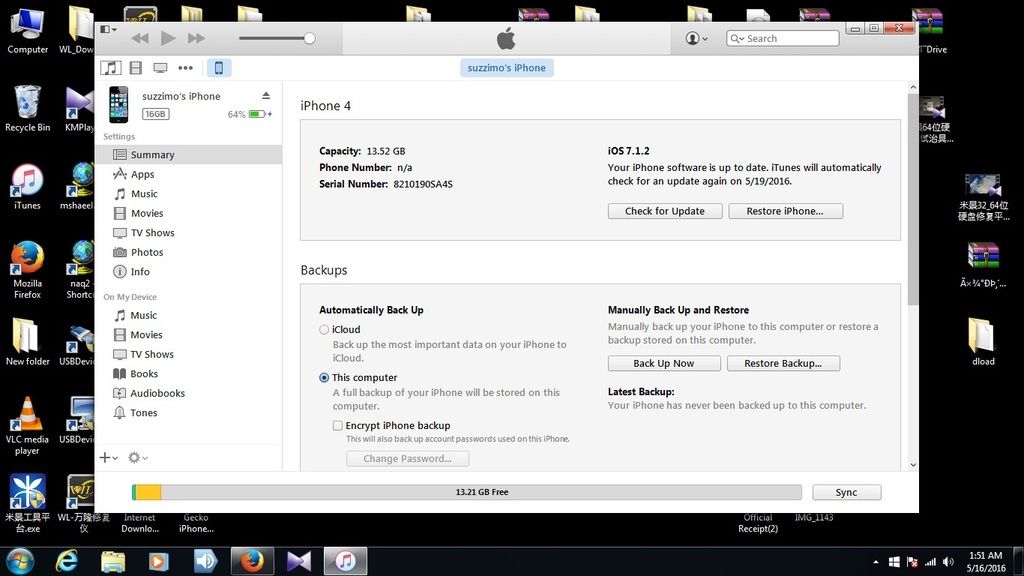Skip to next track with fast-forward
The image size is (1024, 576).
click(197, 38)
